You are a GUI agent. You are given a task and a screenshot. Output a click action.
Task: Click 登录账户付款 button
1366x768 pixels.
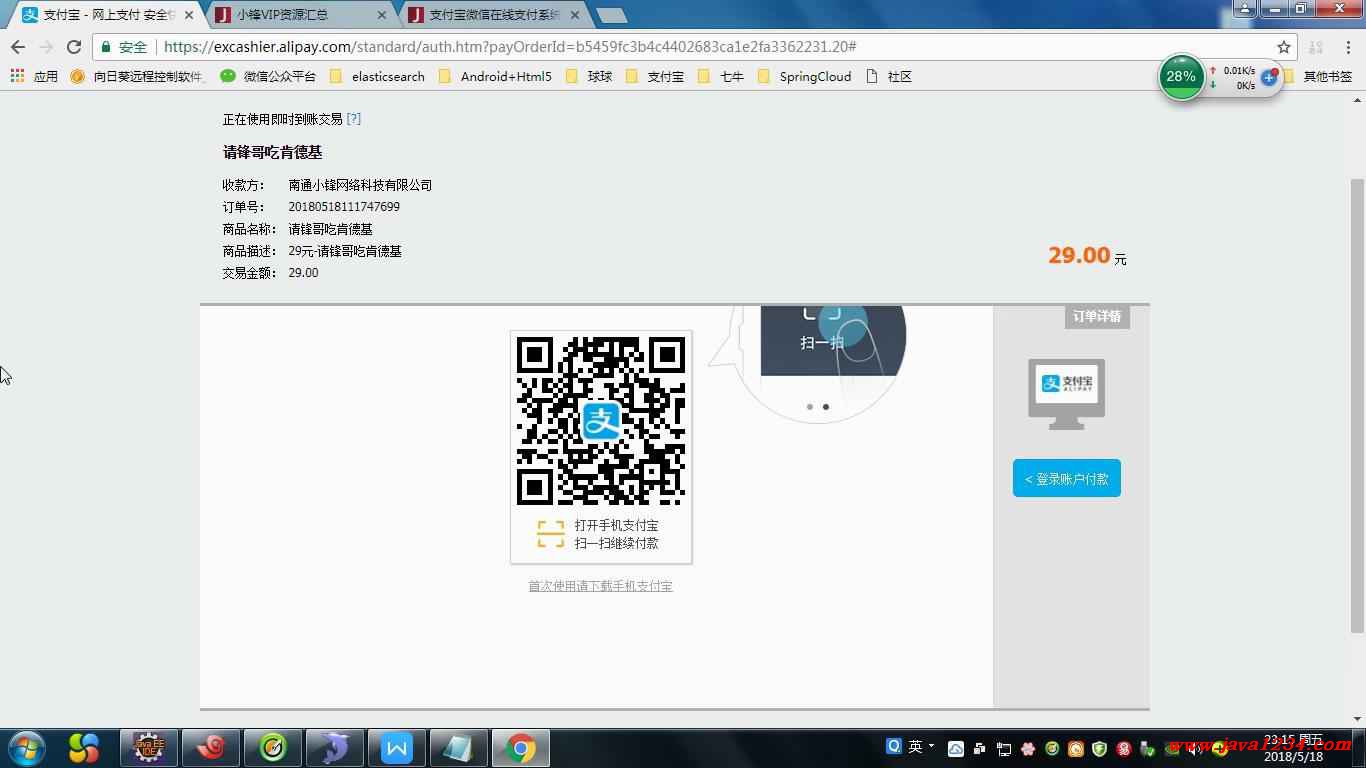(1067, 478)
